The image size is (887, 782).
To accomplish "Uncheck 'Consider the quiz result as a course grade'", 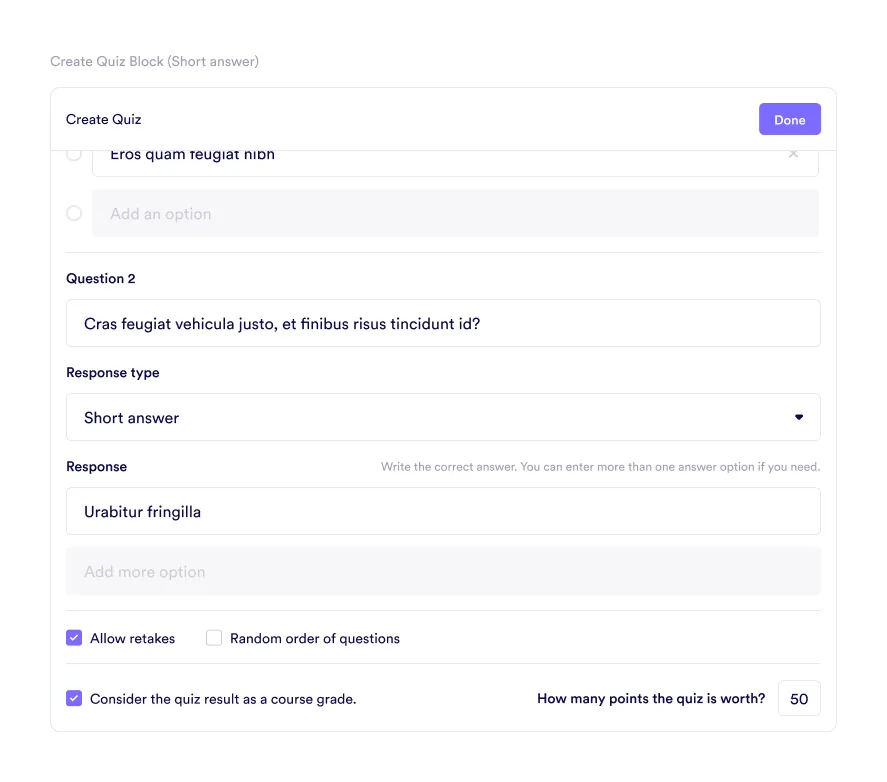I will tap(74, 699).
